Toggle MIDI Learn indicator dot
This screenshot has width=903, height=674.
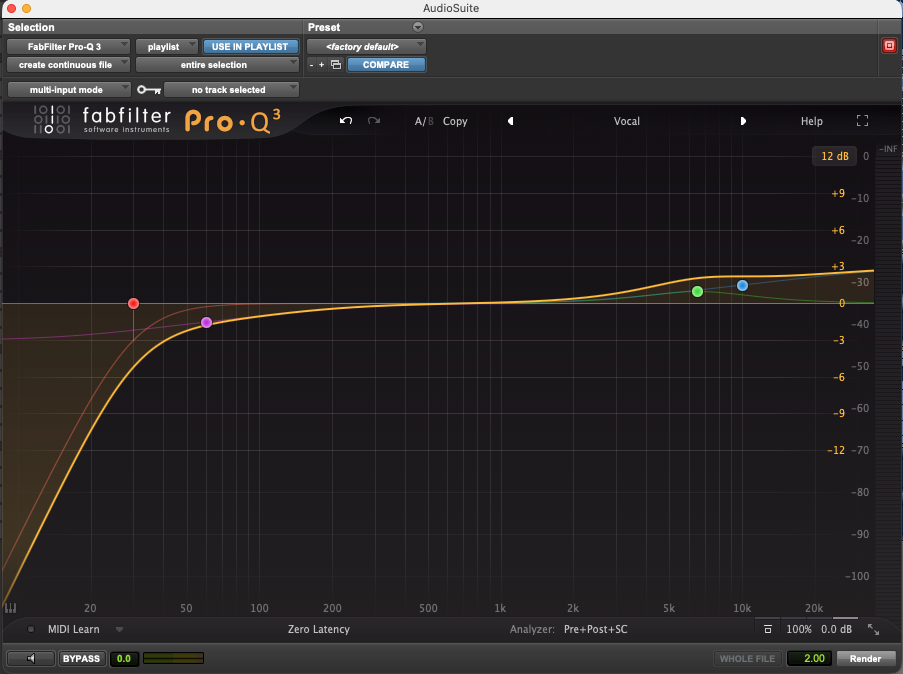31,629
